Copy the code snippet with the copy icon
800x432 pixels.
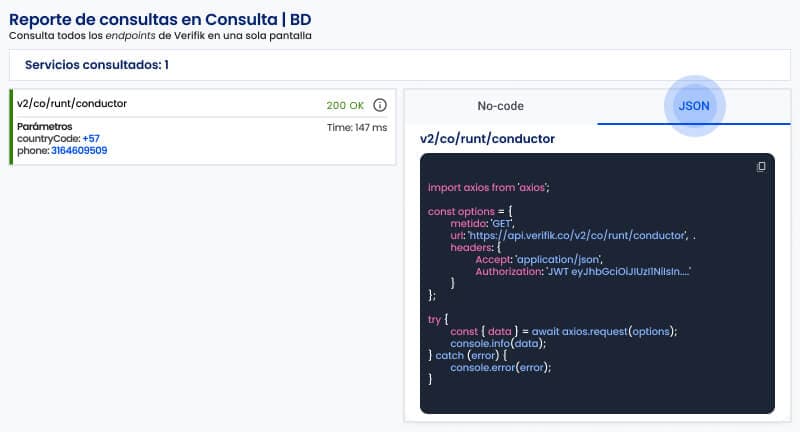761,167
